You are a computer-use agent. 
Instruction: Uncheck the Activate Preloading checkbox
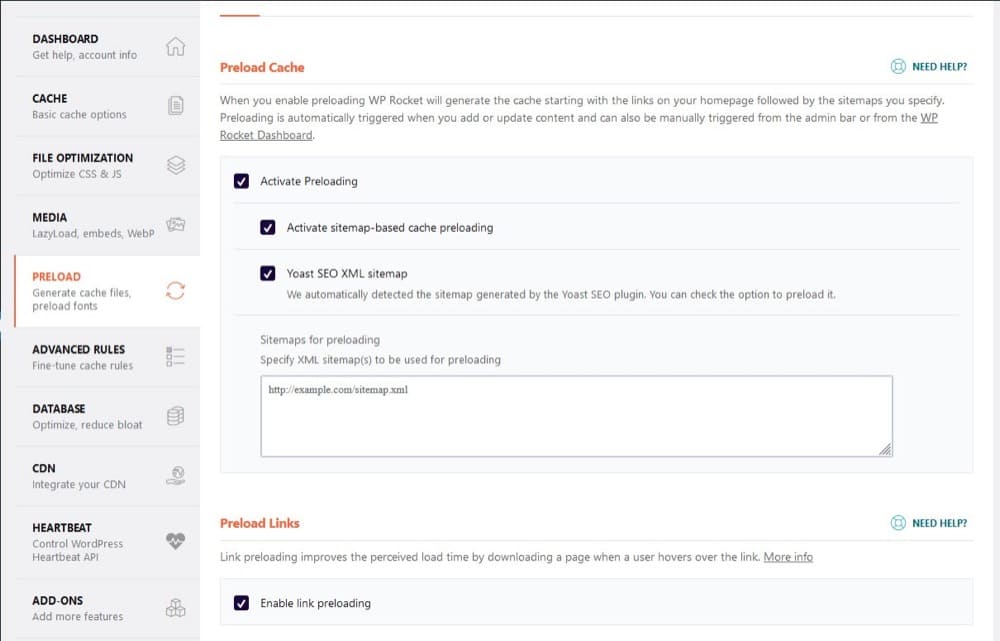point(241,182)
